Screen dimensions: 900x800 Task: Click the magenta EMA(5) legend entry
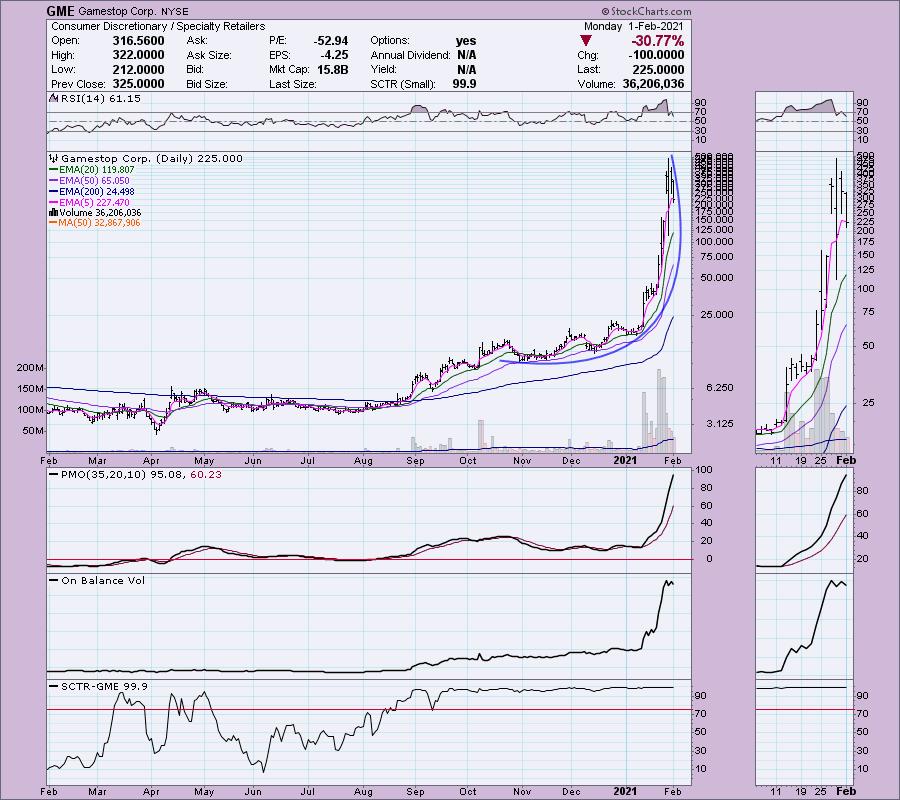[x=92, y=202]
